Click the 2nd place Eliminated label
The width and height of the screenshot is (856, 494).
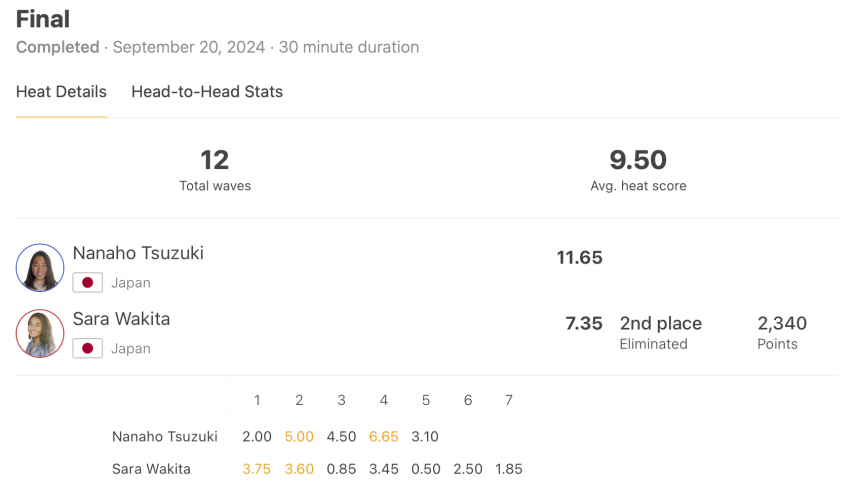point(661,332)
